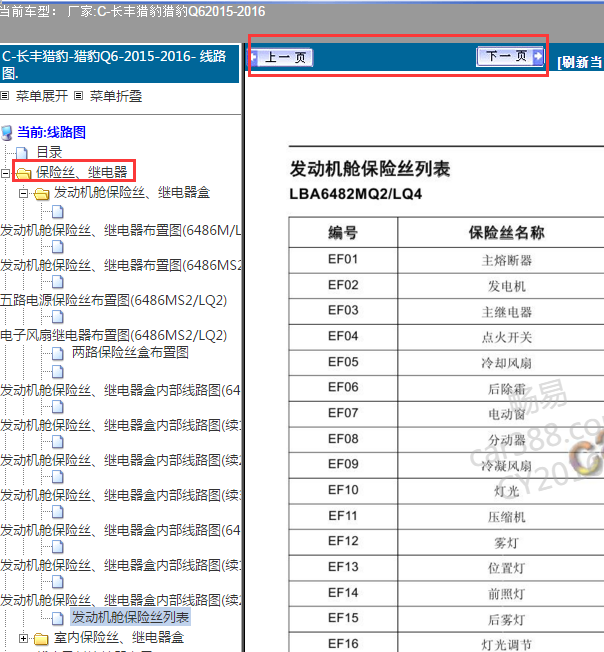604x652 pixels.
Task: Collapse the 保险丝、继电器 tree node
Action: coord(5,173)
